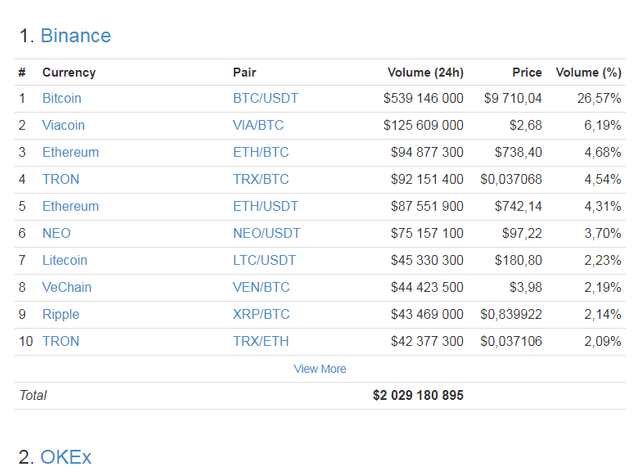Open the NEO currency link
Viewport: 640px width, 475px height.
tap(56, 233)
